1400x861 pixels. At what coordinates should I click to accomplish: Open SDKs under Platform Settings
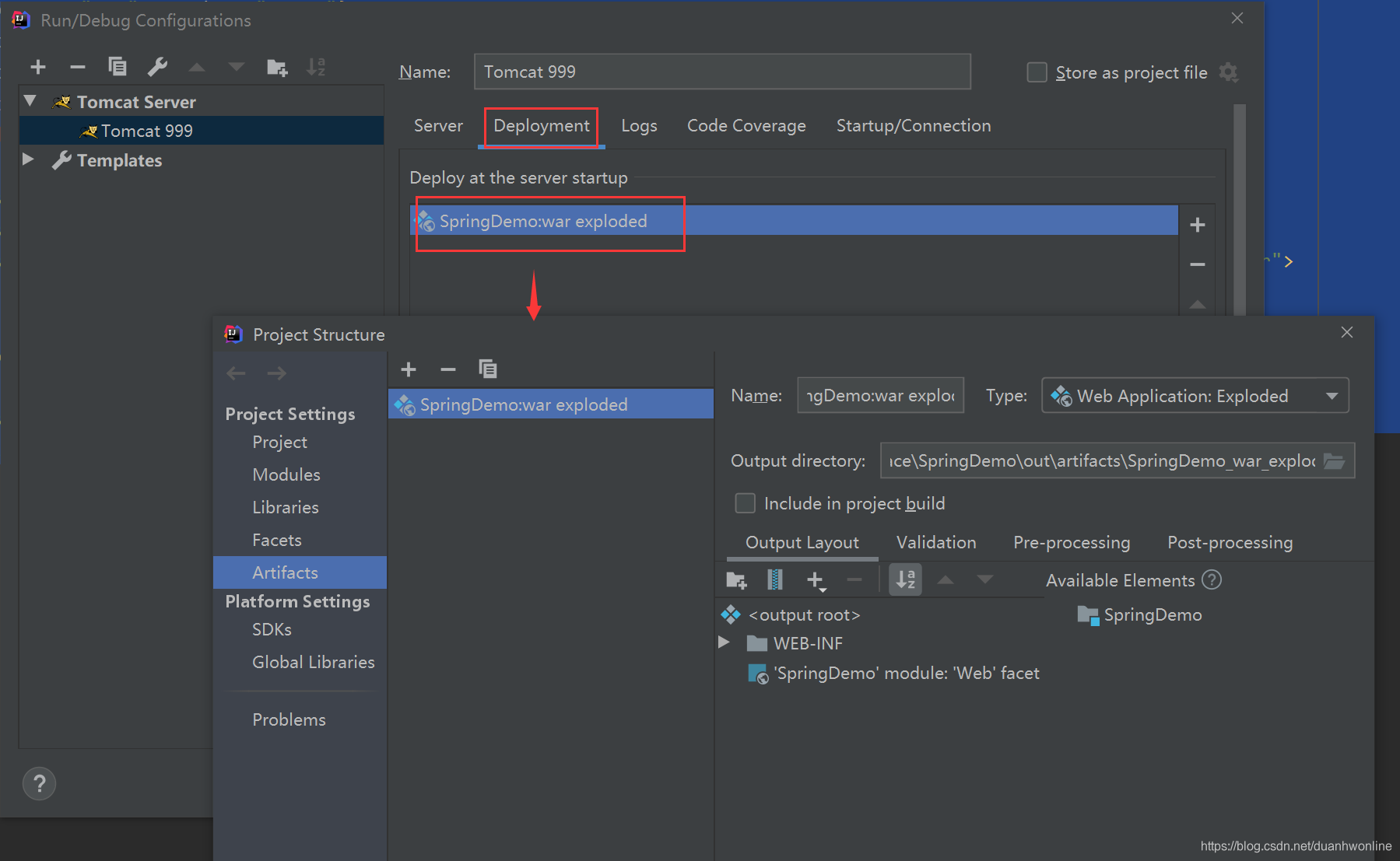point(272,629)
